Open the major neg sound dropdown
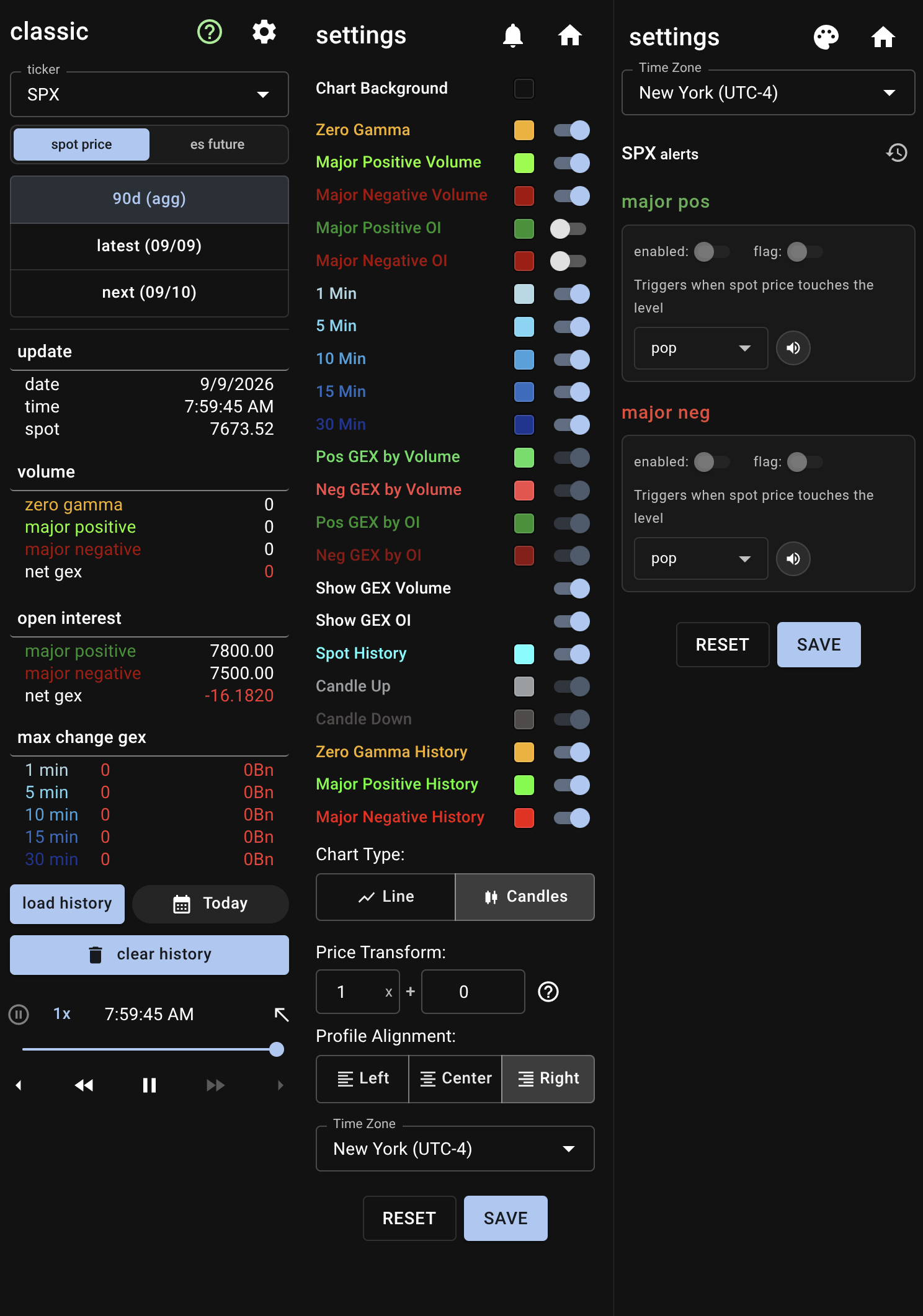 (x=701, y=558)
